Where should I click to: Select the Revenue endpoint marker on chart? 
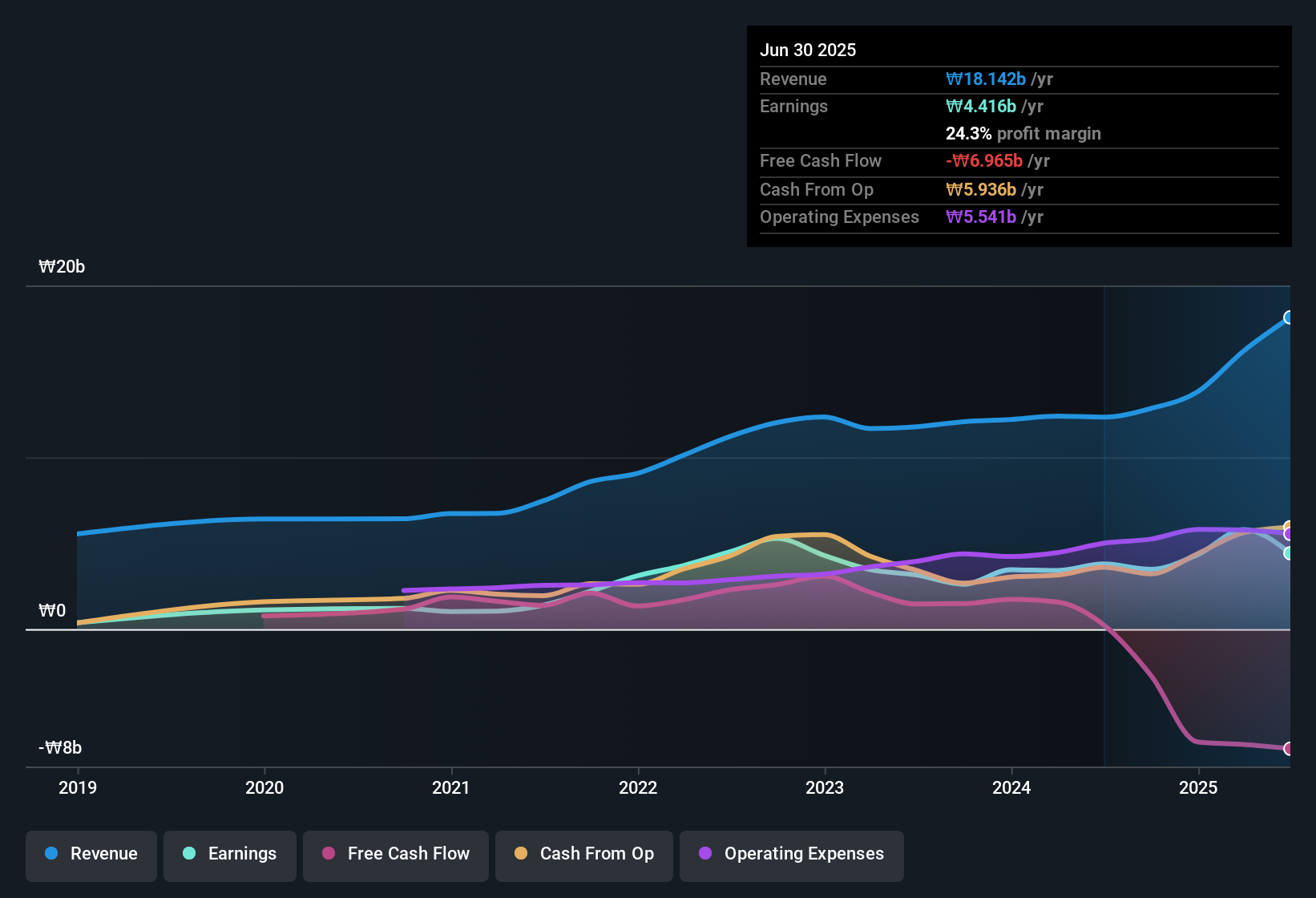[1289, 318]
